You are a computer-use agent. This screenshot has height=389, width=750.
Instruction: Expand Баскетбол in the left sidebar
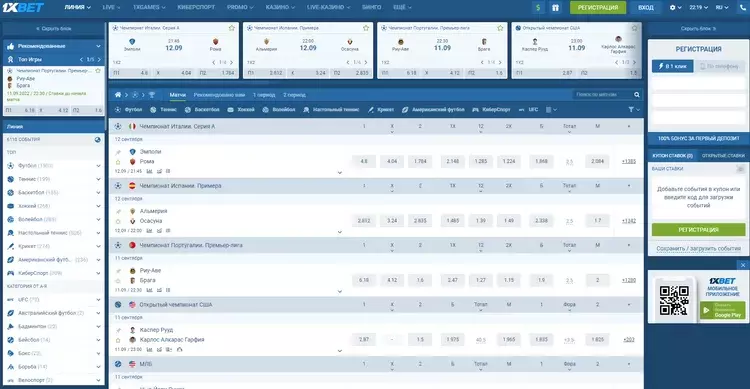98,192
